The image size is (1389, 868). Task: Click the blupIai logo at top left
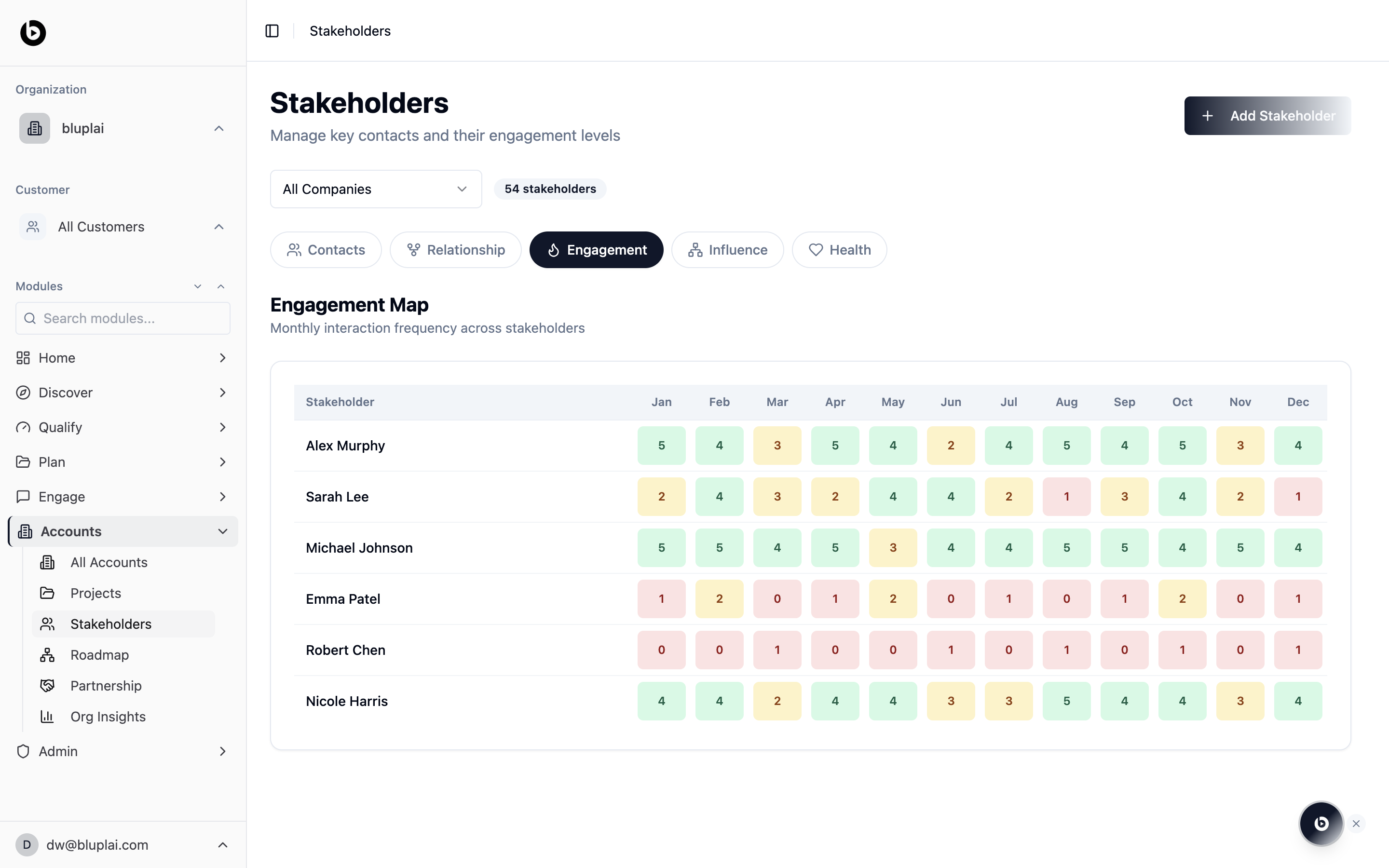pos(33,33)
